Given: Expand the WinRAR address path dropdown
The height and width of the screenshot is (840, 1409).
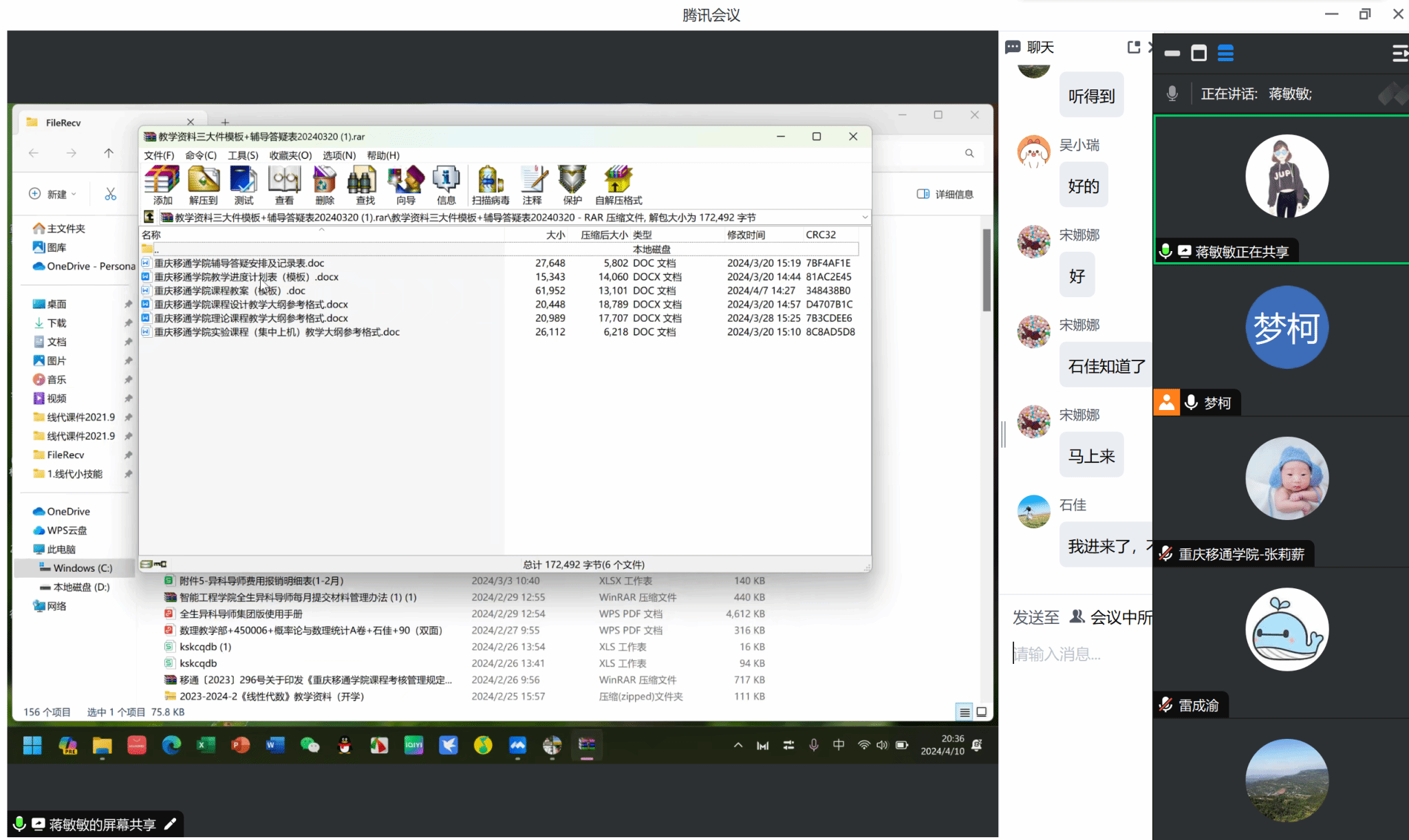Looking at the screenshot, I should (x=864, y=217).
